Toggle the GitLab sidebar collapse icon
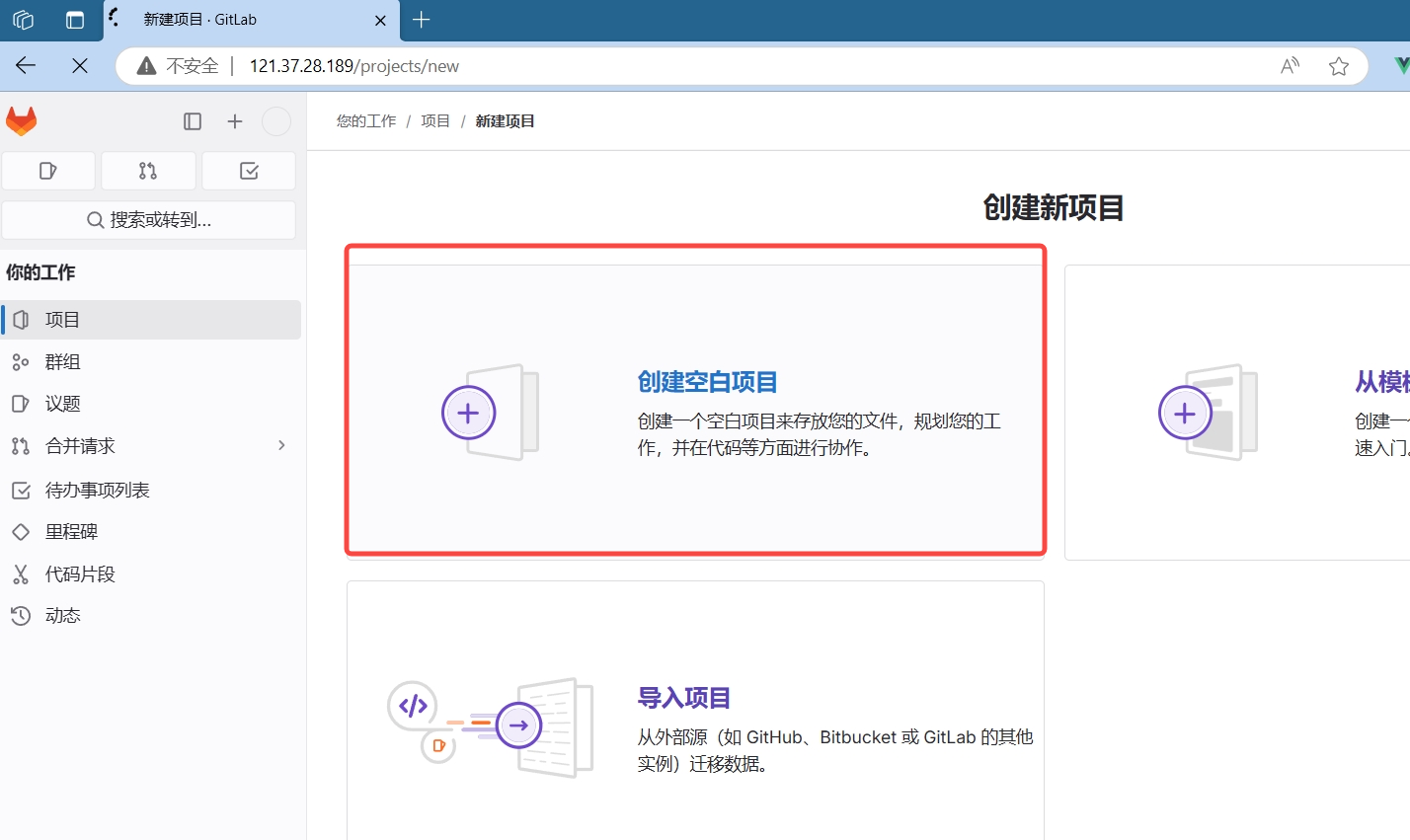The width and height of the screenshot is (1410, 840). pyautogui.click(x=193, y=121)
